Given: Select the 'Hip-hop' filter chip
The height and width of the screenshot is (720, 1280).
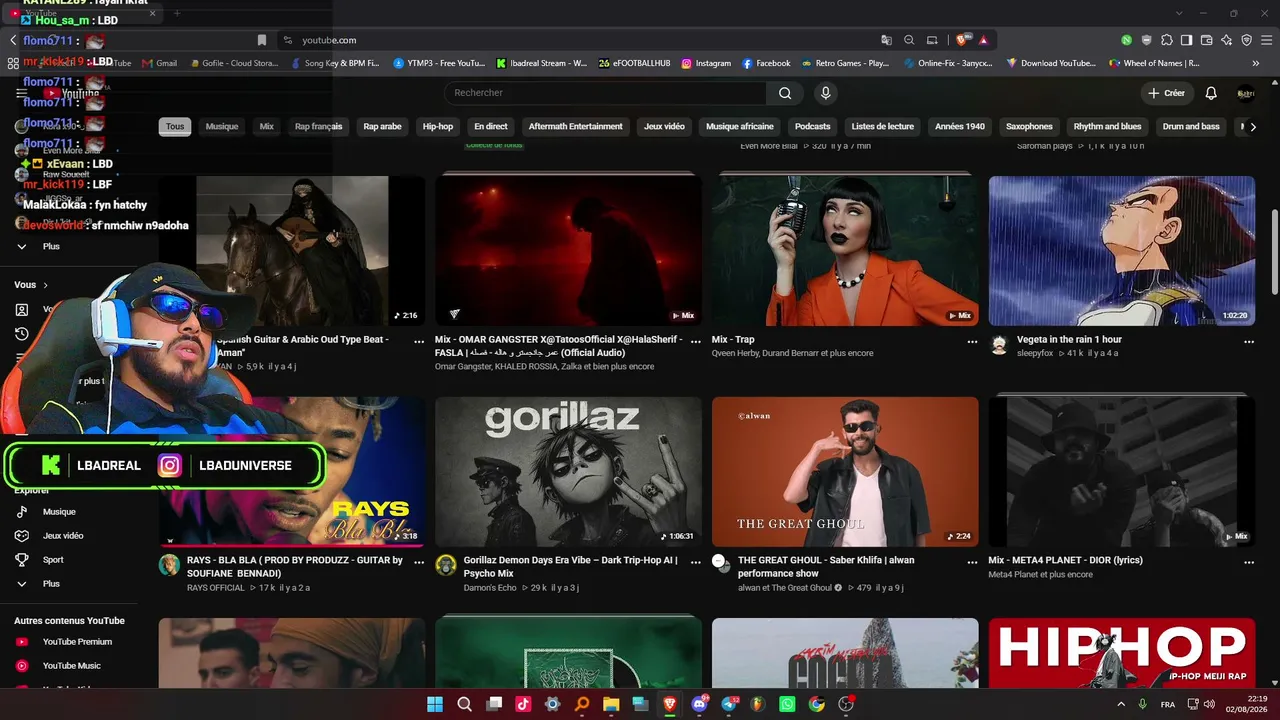Looking at the screenshot, I should click(438, 127).
